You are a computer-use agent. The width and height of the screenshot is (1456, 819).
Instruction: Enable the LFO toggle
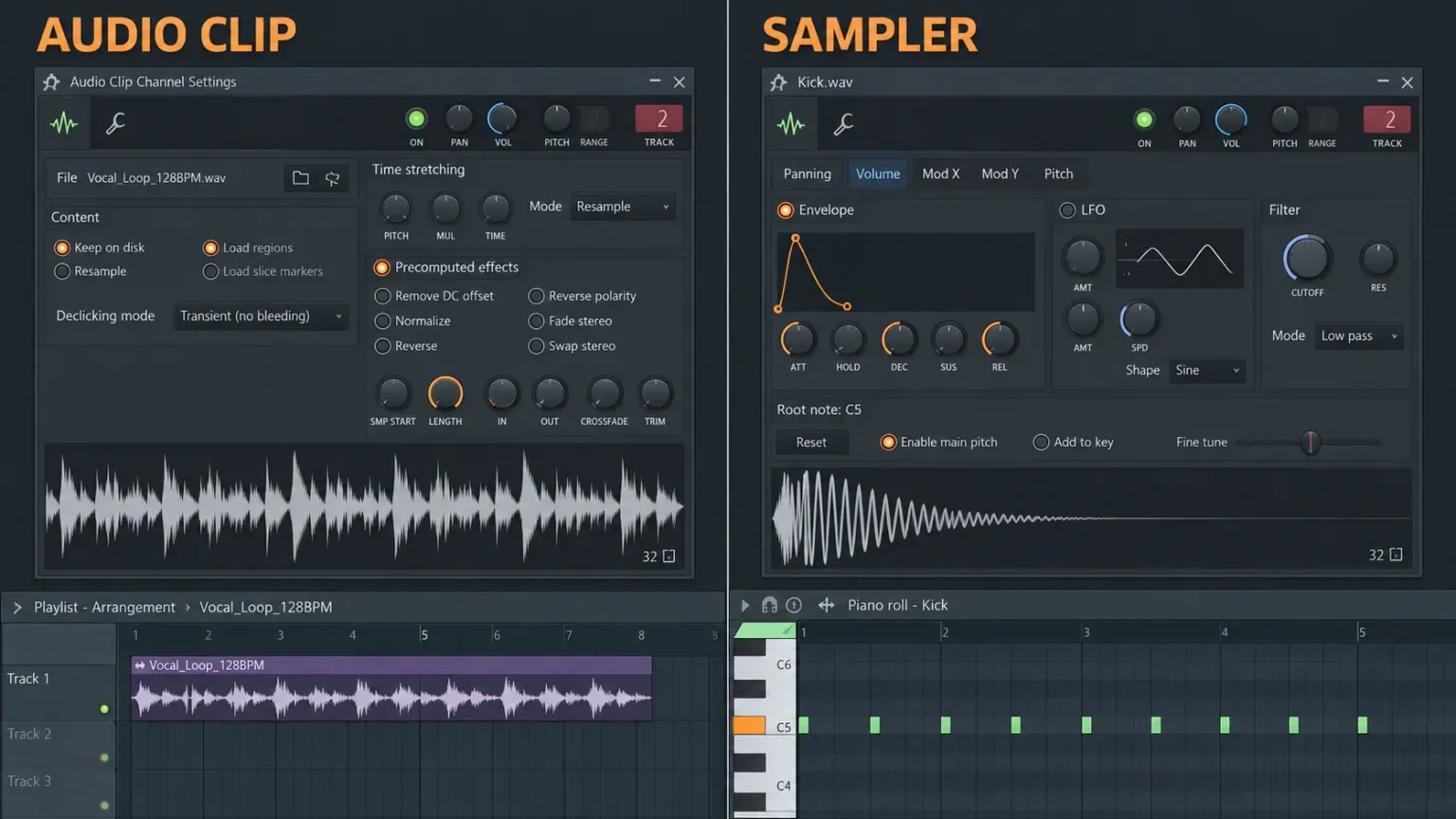[1067, 210]
